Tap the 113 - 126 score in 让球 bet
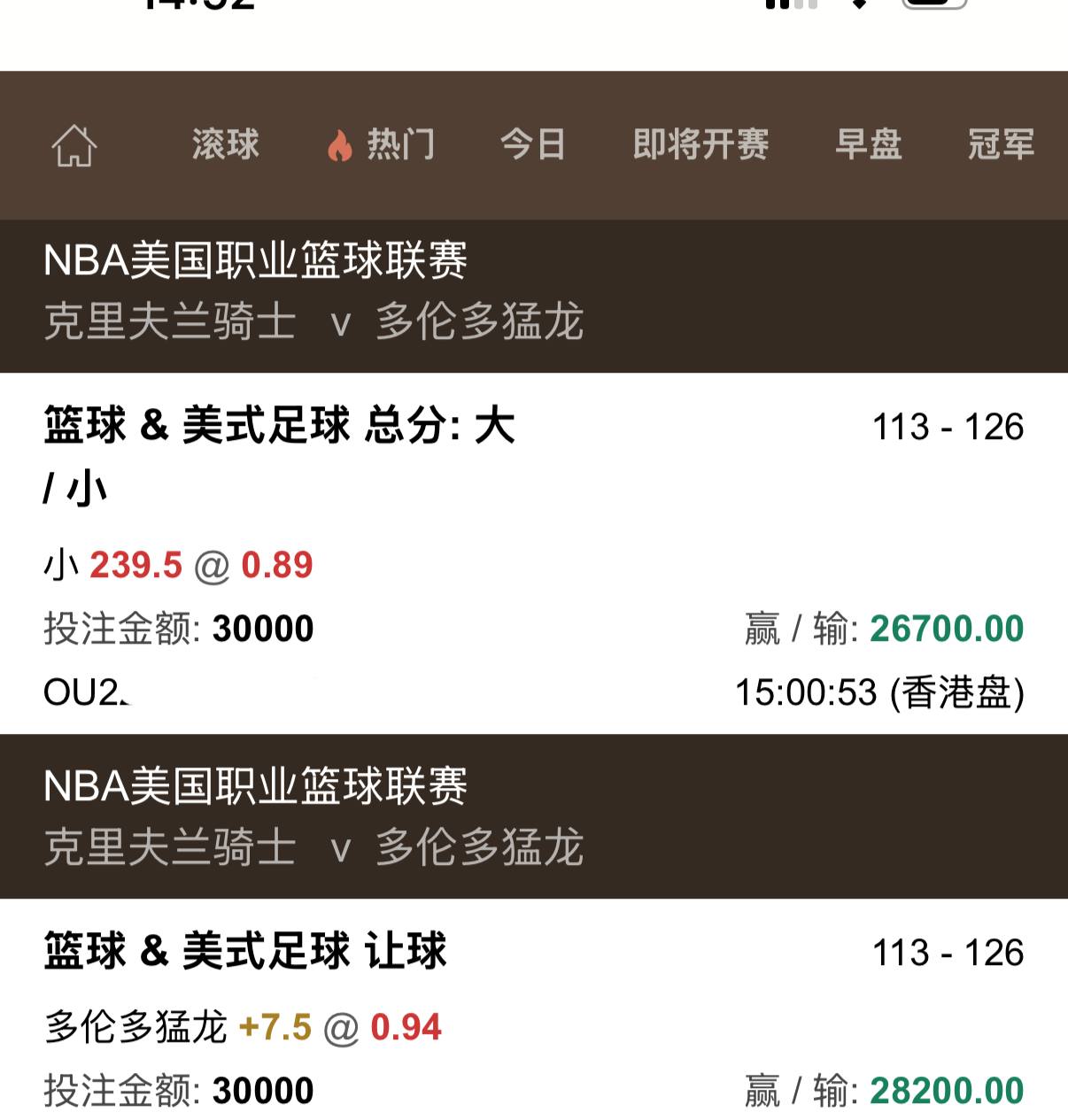The width and height of the screenshot is (1068, 1120). 948,953
